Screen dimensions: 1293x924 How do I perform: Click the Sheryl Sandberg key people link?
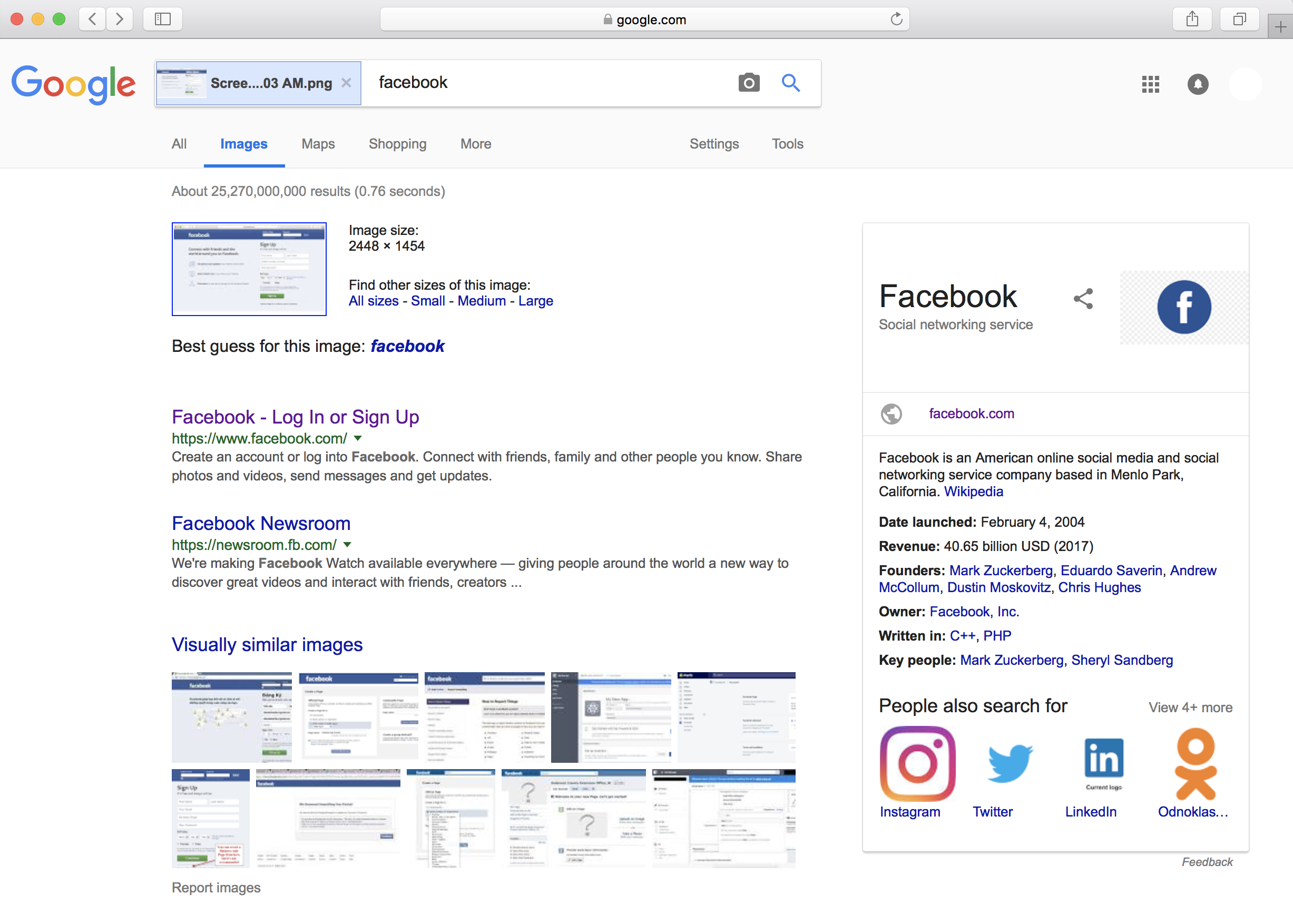pyautogui.click(x=1122, y=661)
